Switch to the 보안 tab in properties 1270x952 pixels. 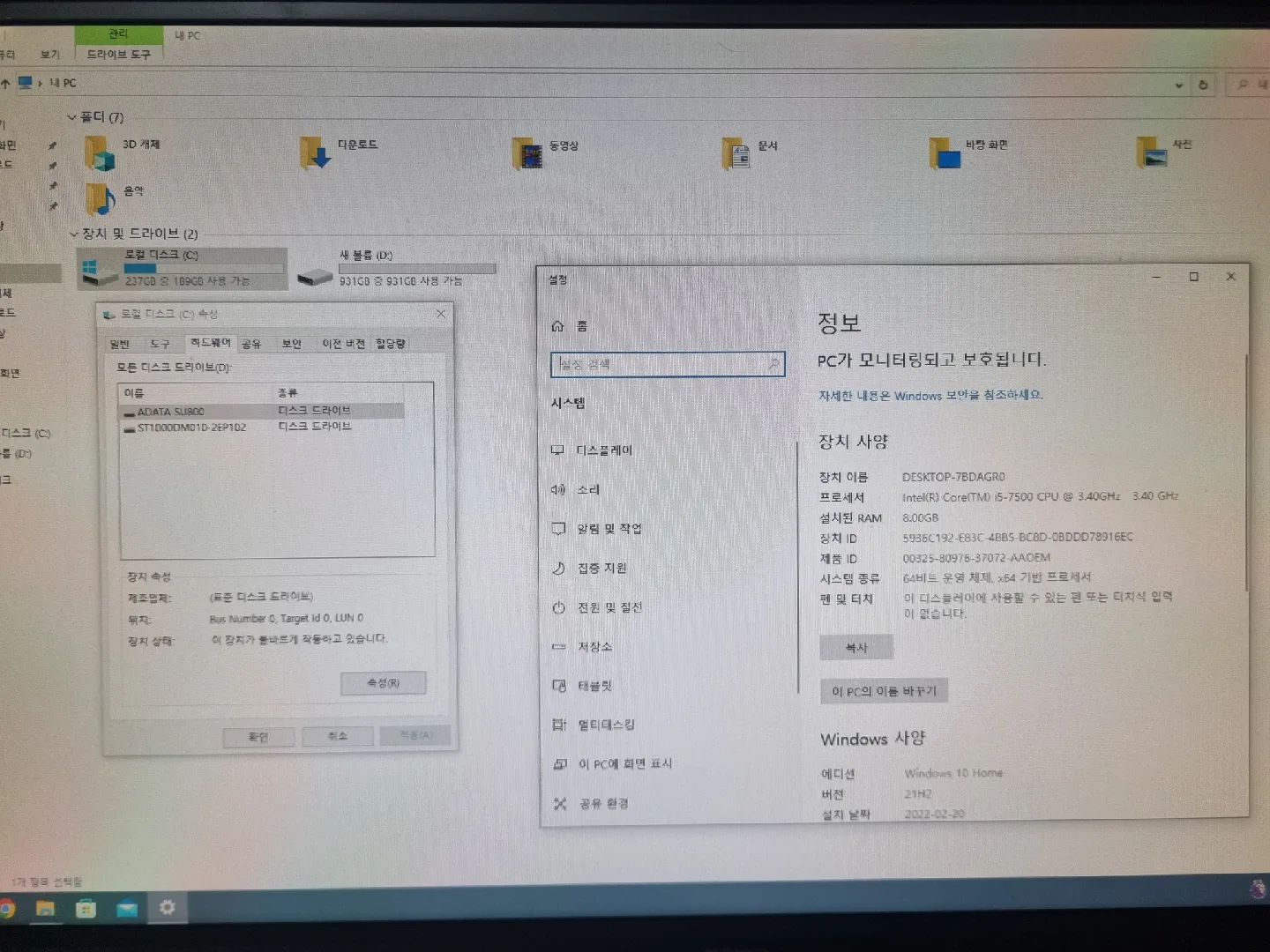tap(291, 344)
